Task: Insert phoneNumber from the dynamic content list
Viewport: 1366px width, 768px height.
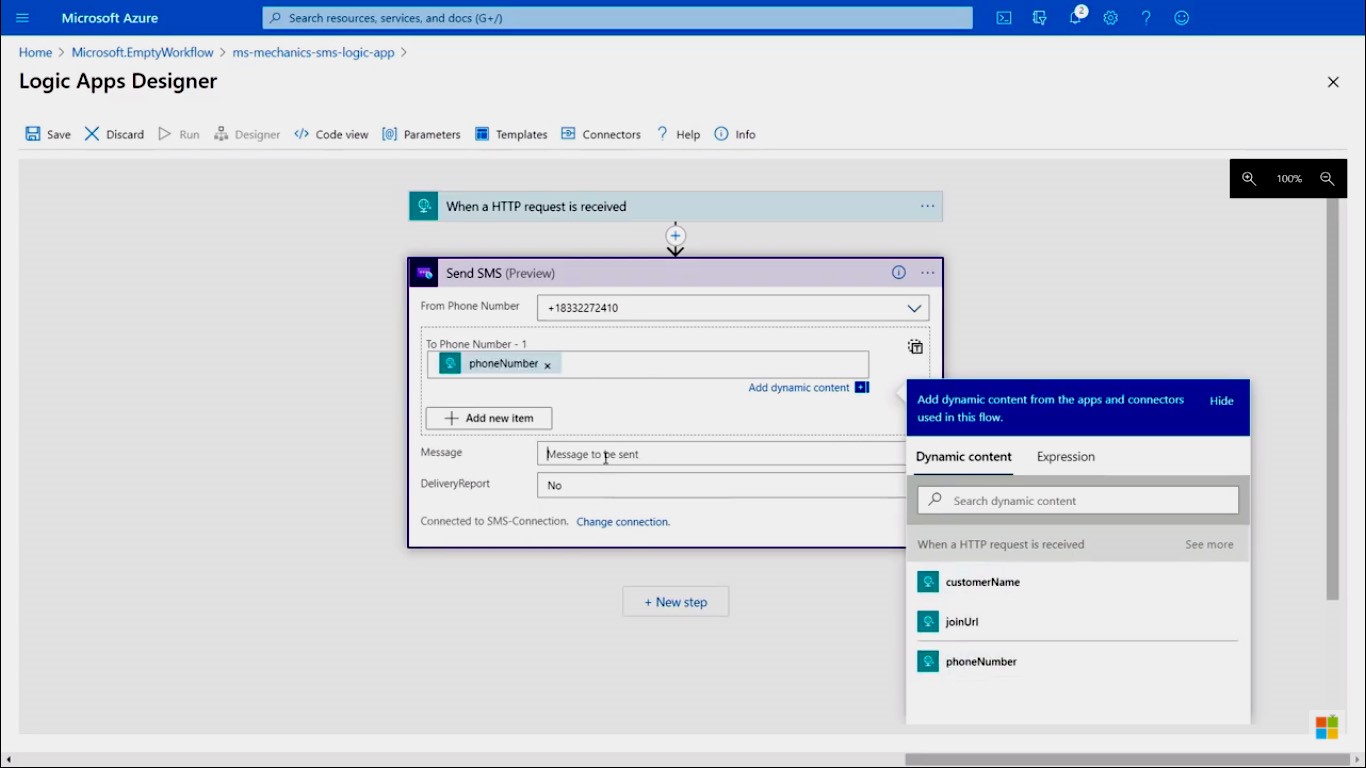Action: point(1078,662)
